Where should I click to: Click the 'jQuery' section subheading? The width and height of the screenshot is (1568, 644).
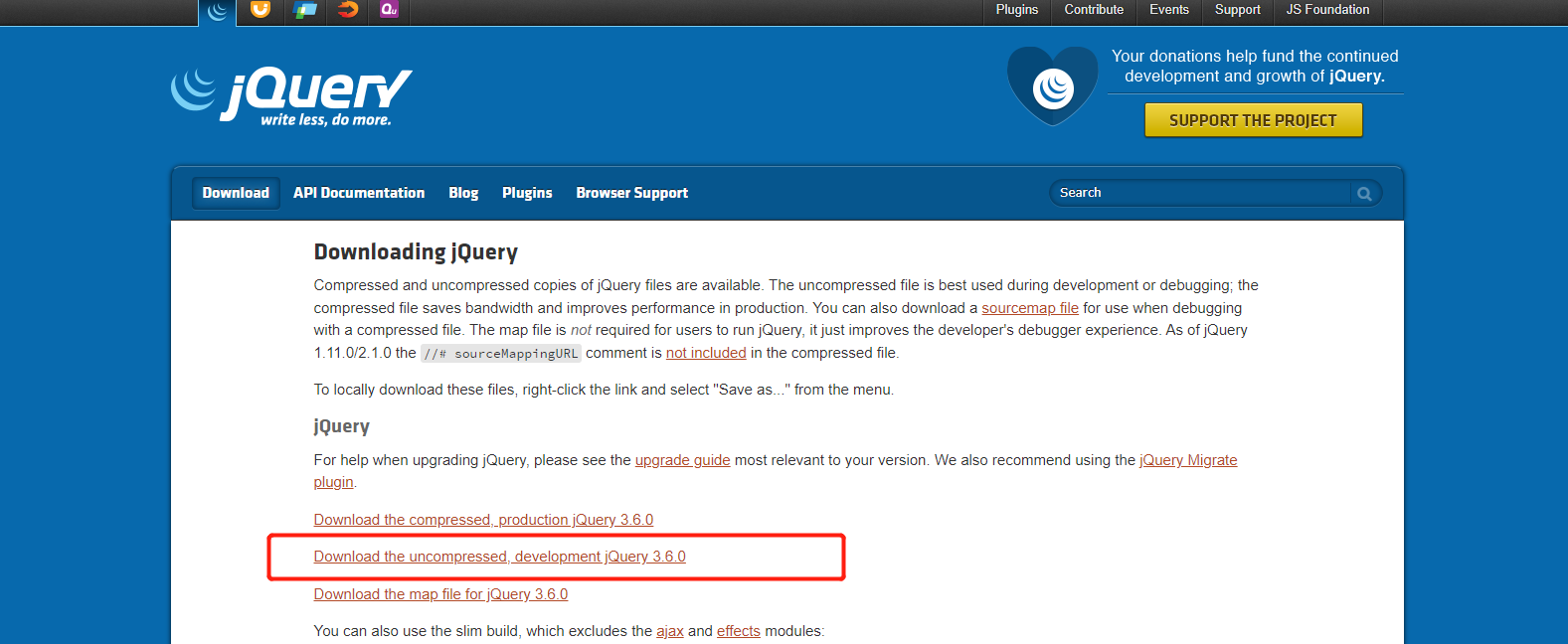point(342,426)
